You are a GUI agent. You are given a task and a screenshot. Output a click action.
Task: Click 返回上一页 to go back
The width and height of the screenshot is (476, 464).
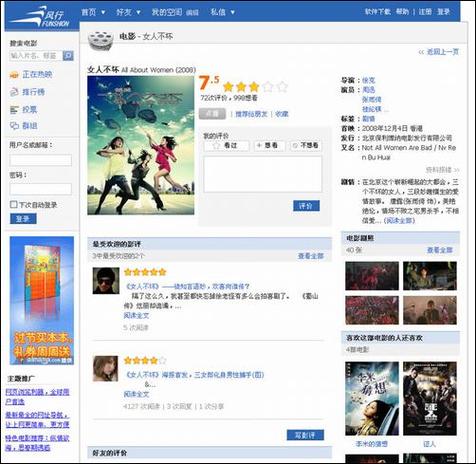(443, 52)
